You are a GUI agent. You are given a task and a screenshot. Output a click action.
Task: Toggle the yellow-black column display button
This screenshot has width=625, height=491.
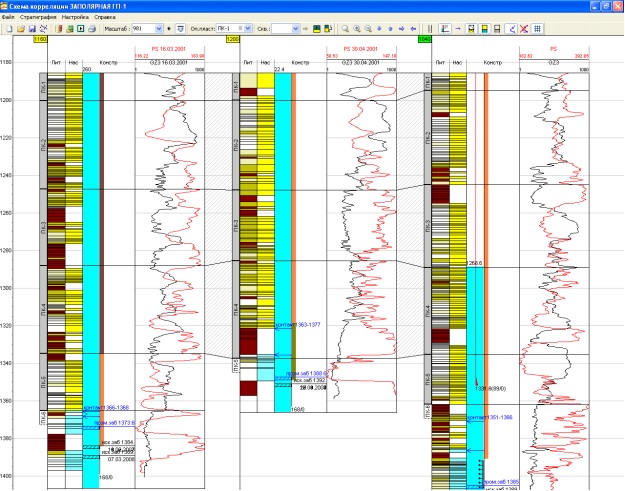[x=471, y=29]
